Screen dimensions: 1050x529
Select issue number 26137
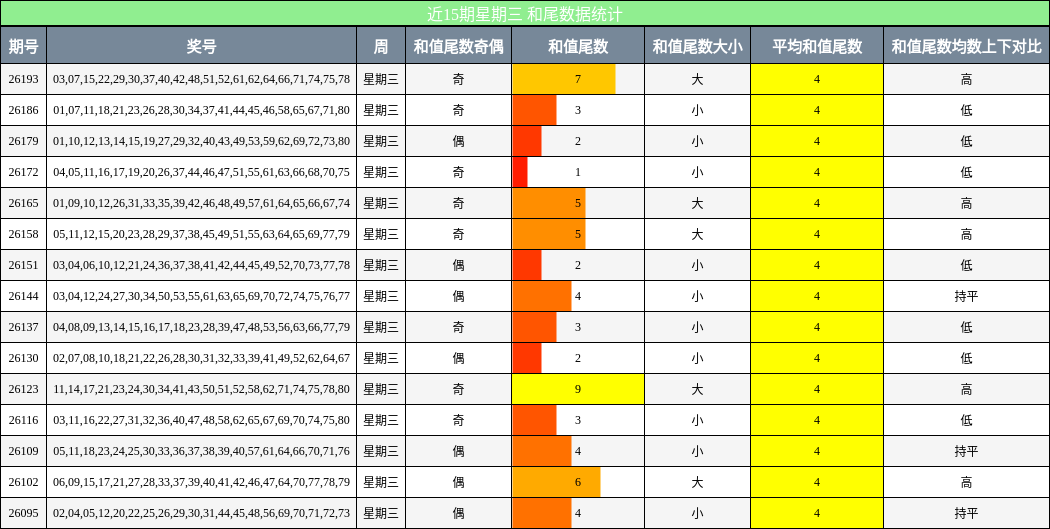(23, 327)
